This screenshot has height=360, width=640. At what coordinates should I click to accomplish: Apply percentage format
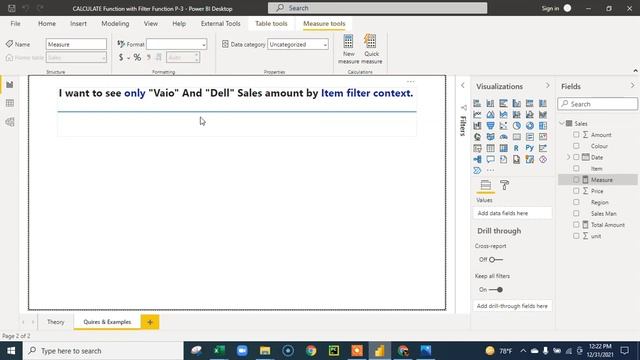coord(137,58)
